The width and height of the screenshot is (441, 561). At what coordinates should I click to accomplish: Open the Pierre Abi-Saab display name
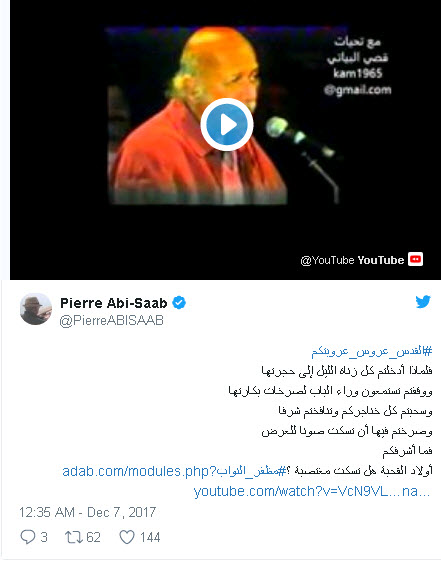click(x=114, y=303)
